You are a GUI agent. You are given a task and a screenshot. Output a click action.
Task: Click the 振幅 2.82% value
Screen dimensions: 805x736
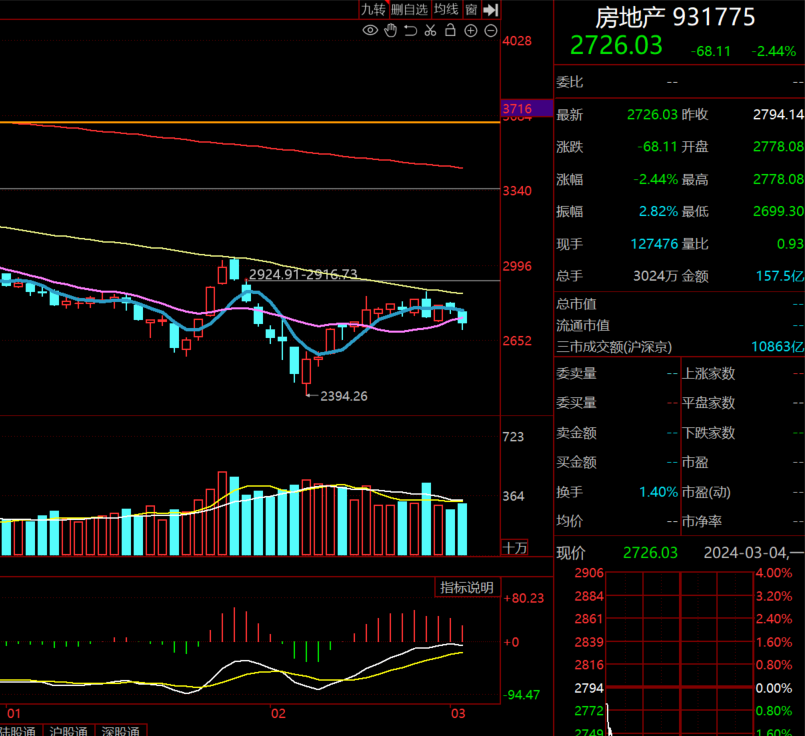(x=658, y=211)
